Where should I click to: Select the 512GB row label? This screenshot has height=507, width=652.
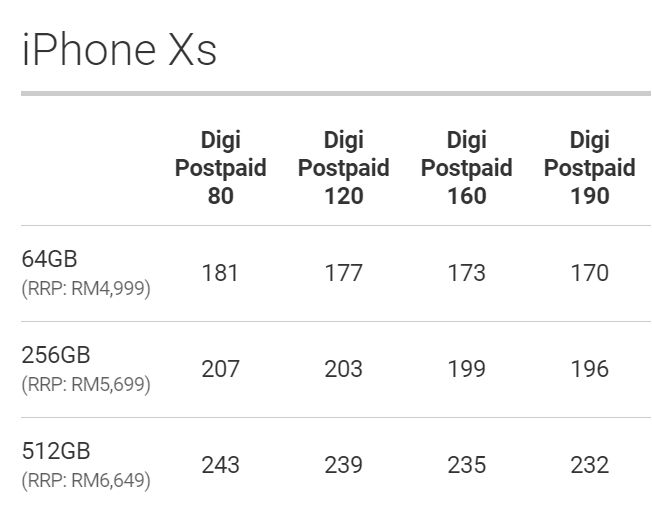[54, 451]
